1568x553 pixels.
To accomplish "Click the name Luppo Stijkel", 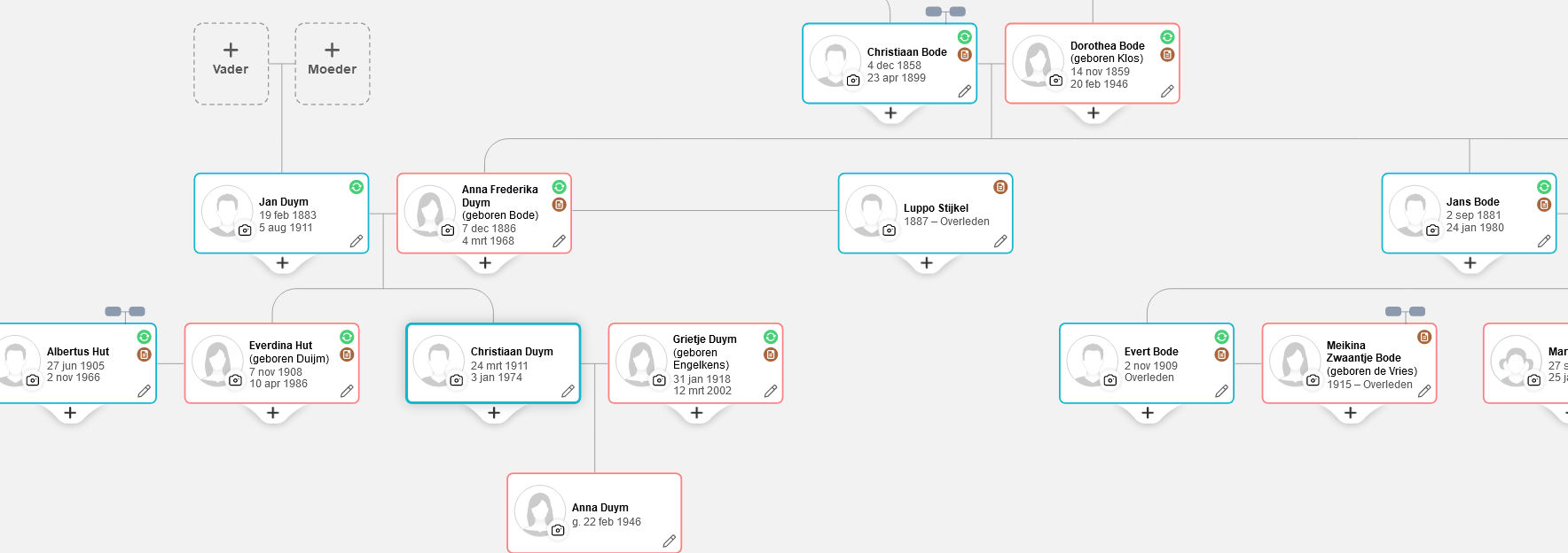I will [x=937, y=208].
